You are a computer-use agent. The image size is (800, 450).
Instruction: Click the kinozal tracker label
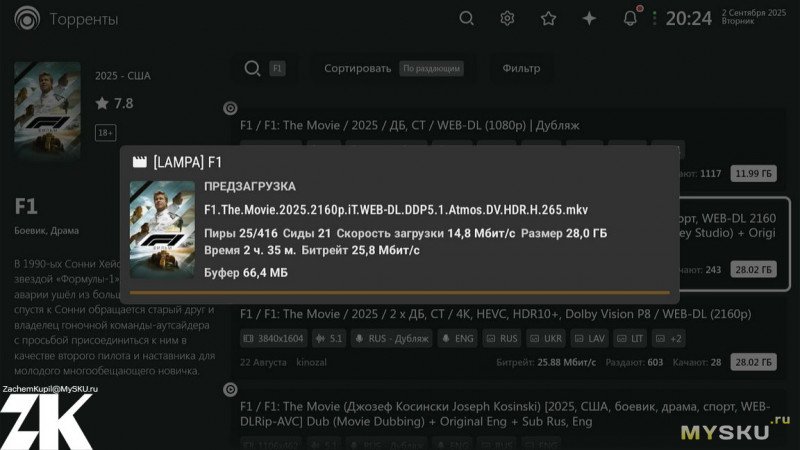[x=311, y=362]
